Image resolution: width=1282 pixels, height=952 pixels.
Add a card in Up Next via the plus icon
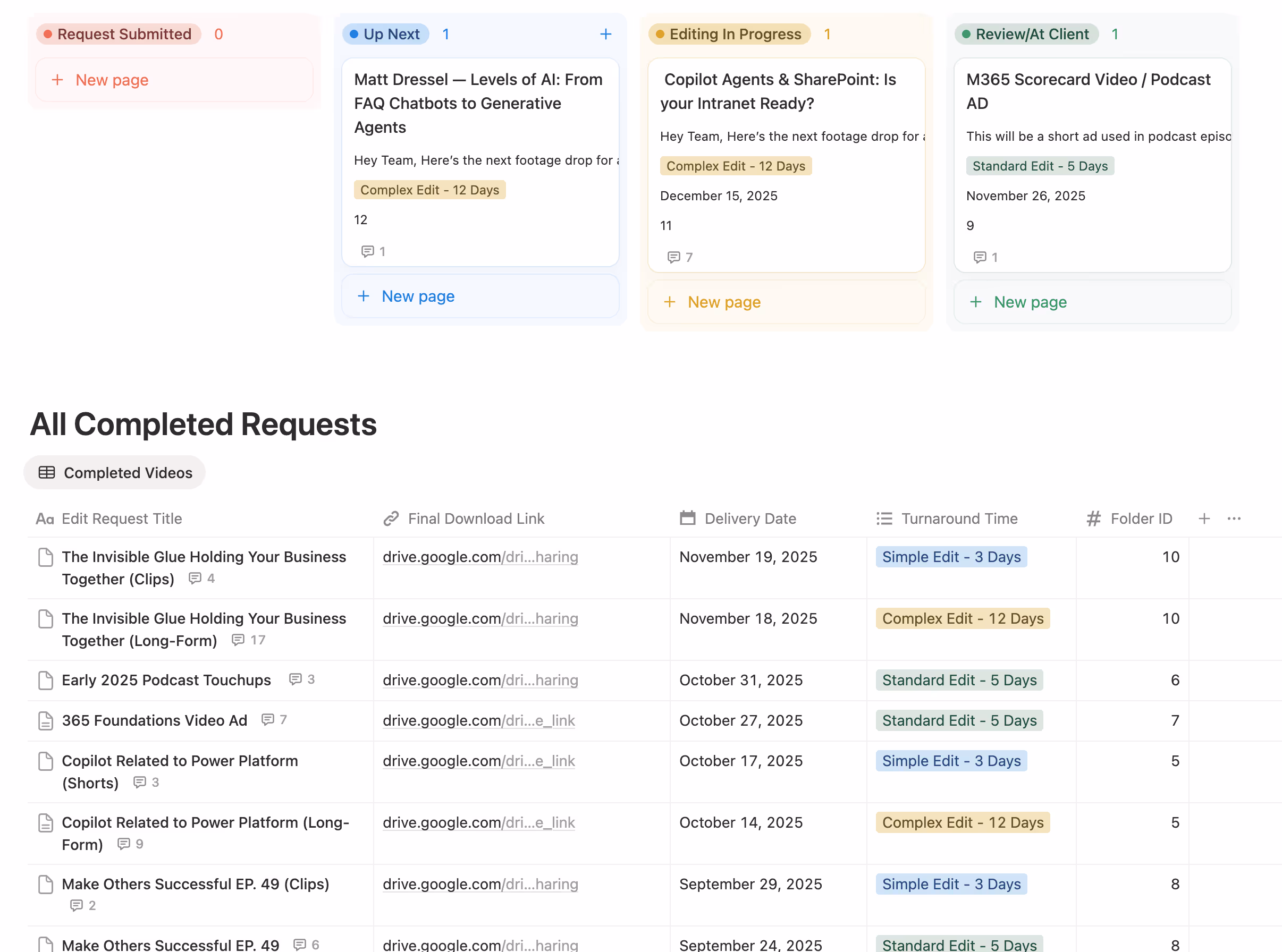pyautogui.click(x=605, y=33)
